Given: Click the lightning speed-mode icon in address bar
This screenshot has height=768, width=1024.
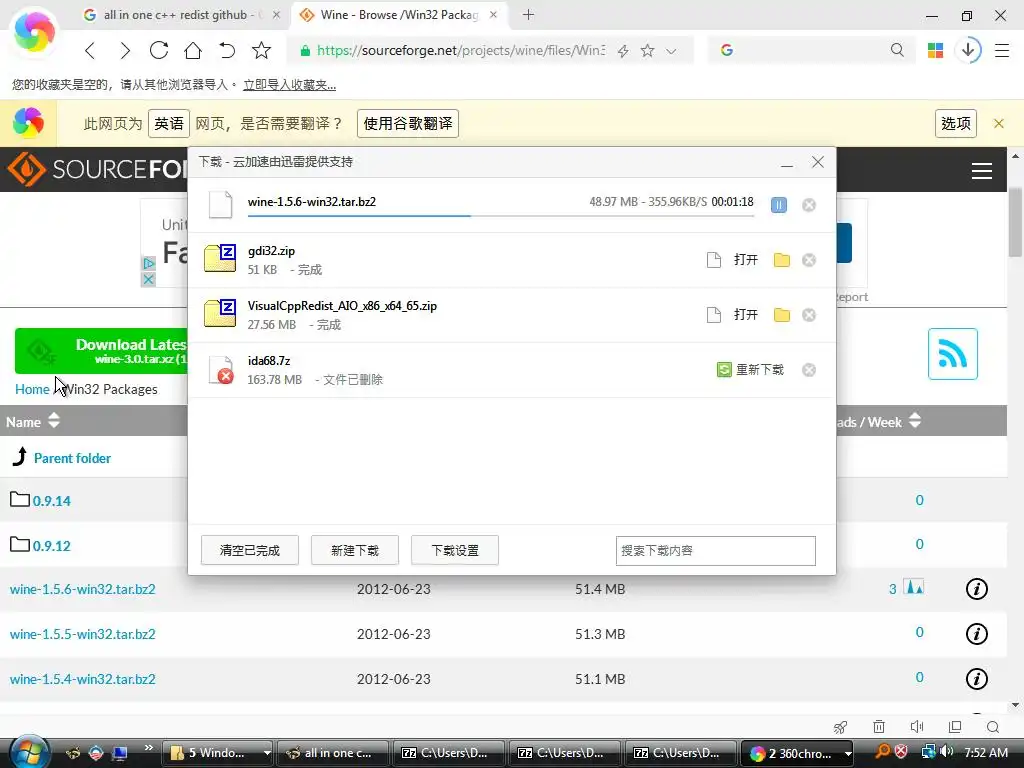Looking at the screenshot, I should click(623, 51).
